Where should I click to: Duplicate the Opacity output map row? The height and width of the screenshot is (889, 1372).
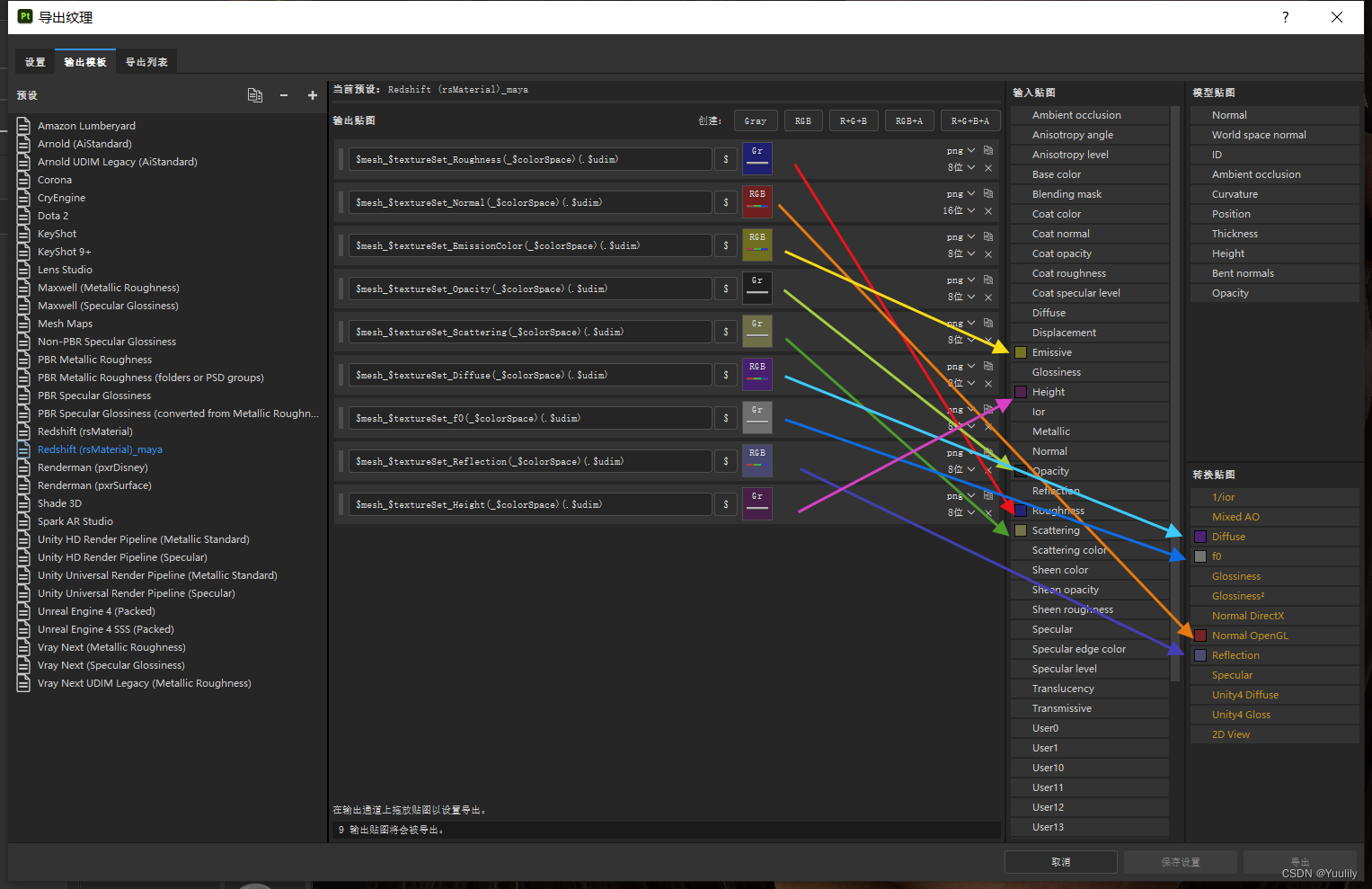988,280
